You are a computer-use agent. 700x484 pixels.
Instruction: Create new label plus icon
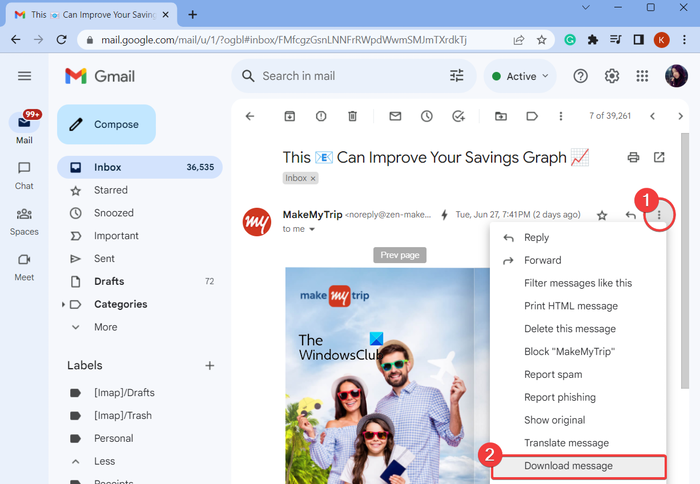coord(209,366)
